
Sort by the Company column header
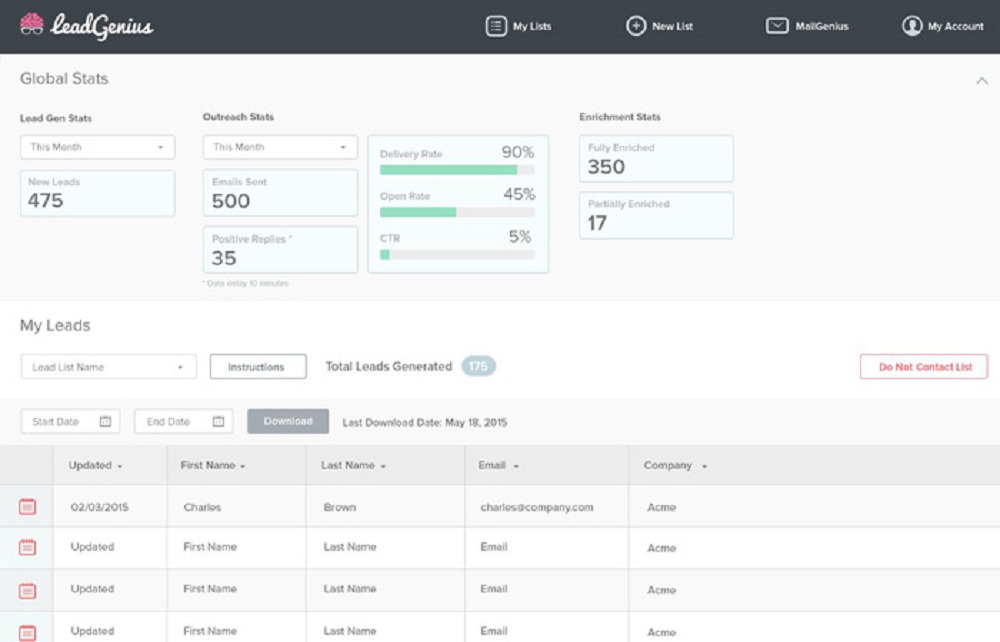coord(675,466)
